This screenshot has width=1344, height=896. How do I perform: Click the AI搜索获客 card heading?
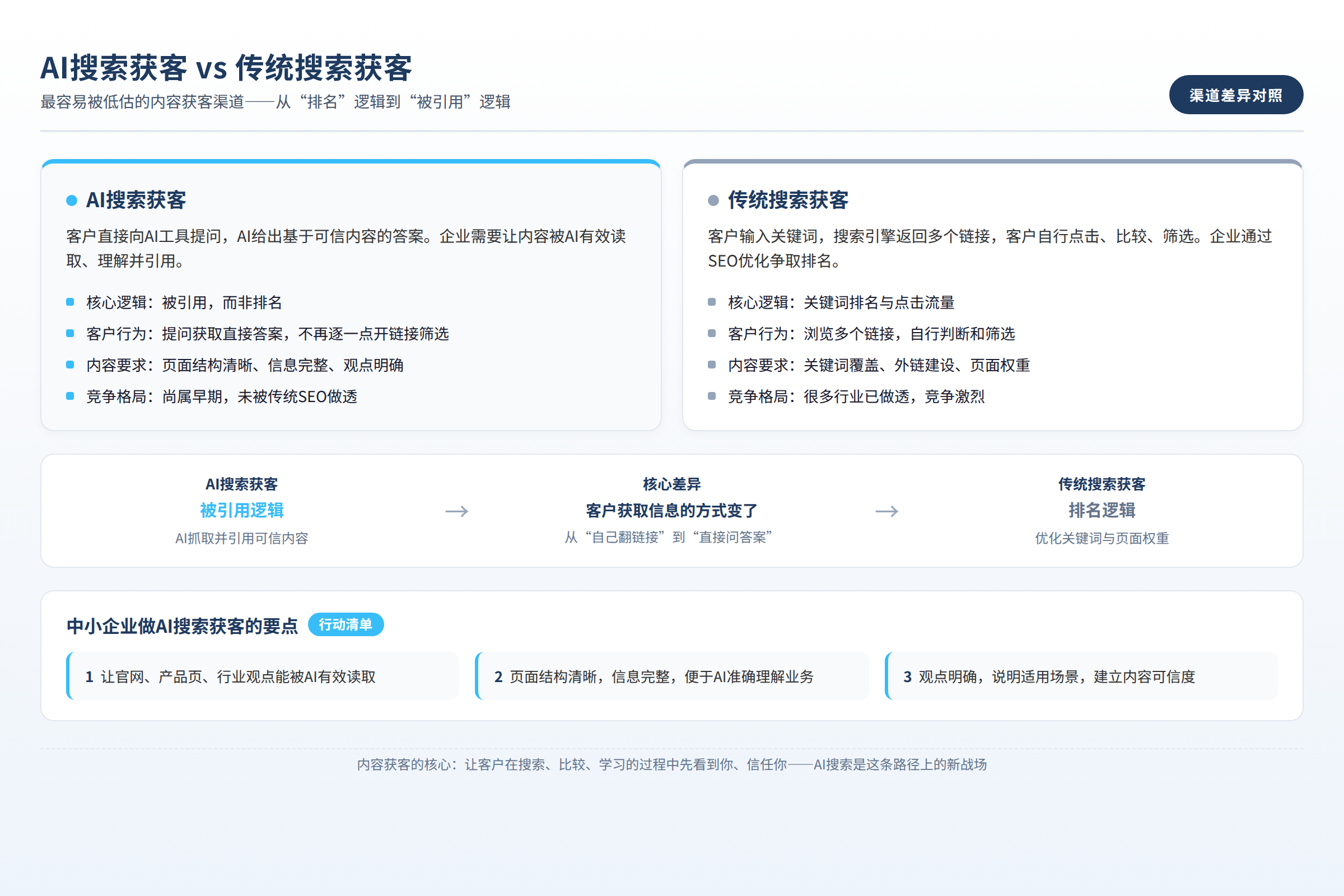[x=136, y=200]
